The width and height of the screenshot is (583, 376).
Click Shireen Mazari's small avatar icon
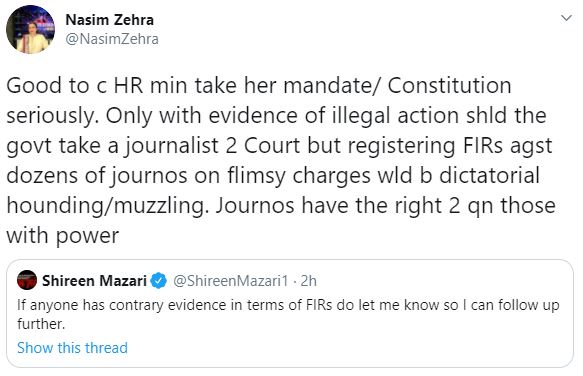click(27, 280)
